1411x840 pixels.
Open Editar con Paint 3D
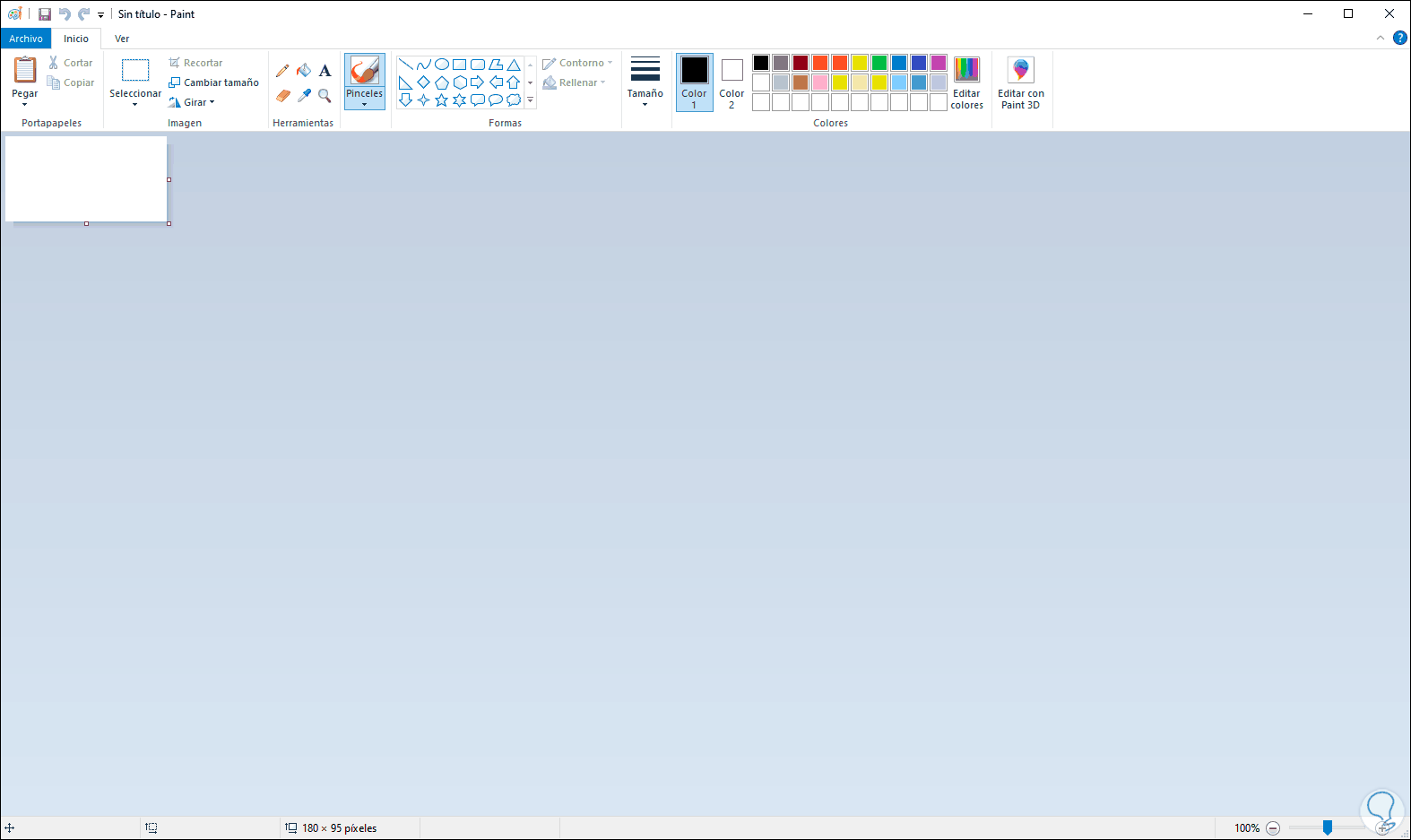(x=1021, y=82)
